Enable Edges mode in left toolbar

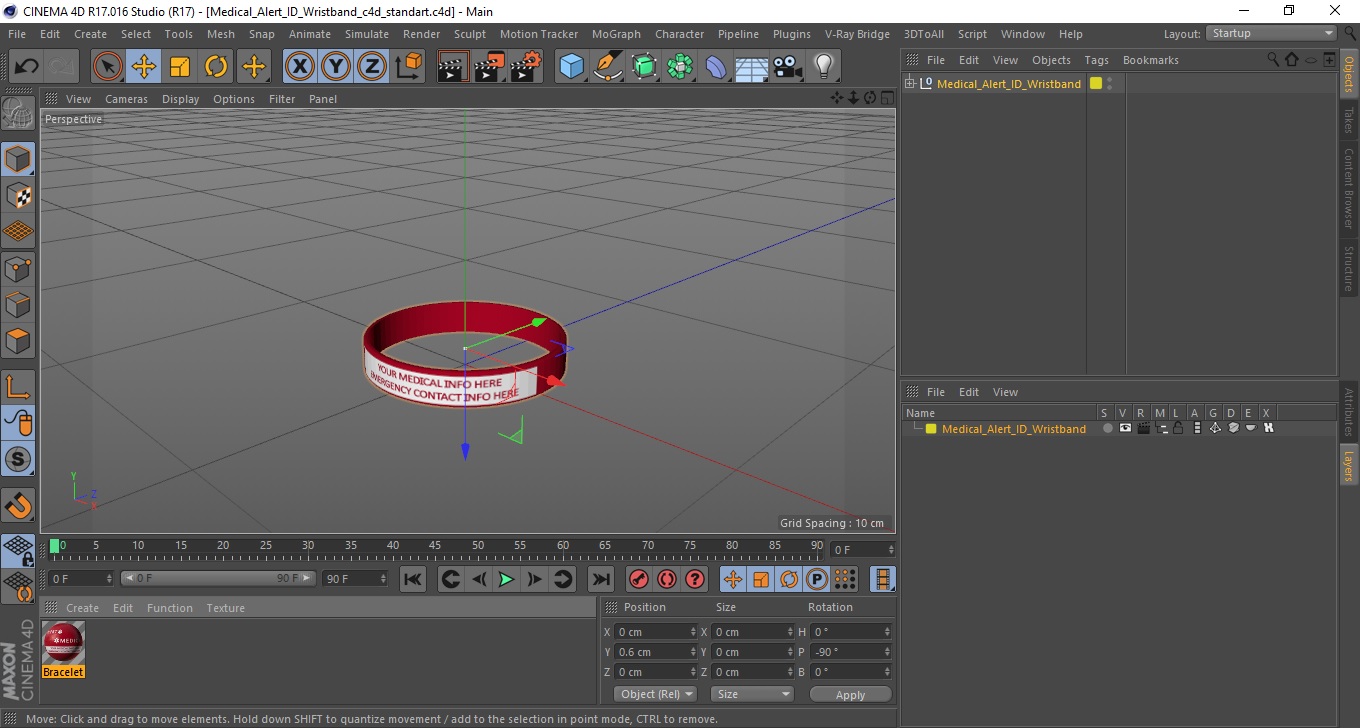18,304
